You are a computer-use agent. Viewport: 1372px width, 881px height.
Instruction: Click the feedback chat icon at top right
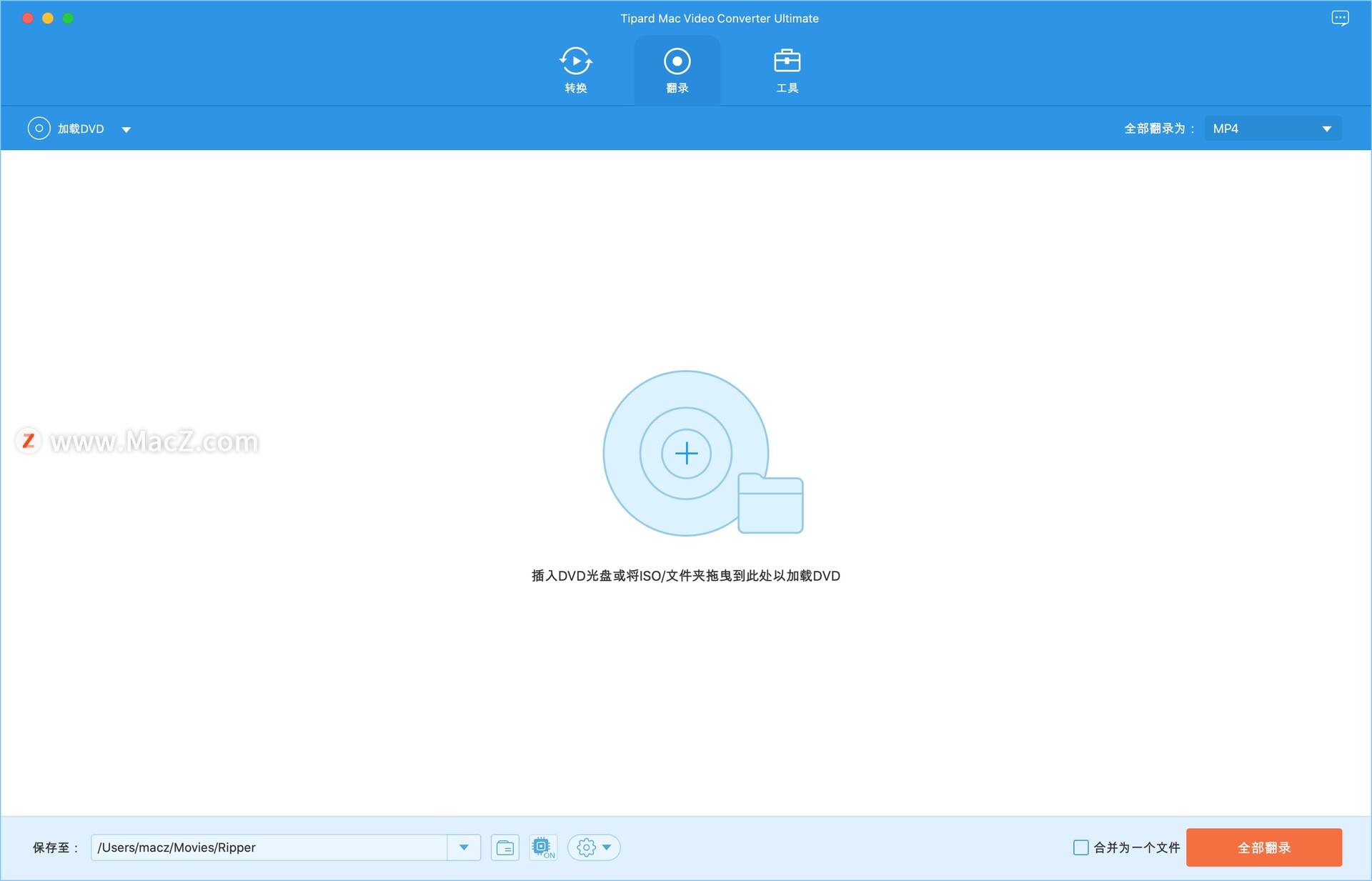point(1340,19)
